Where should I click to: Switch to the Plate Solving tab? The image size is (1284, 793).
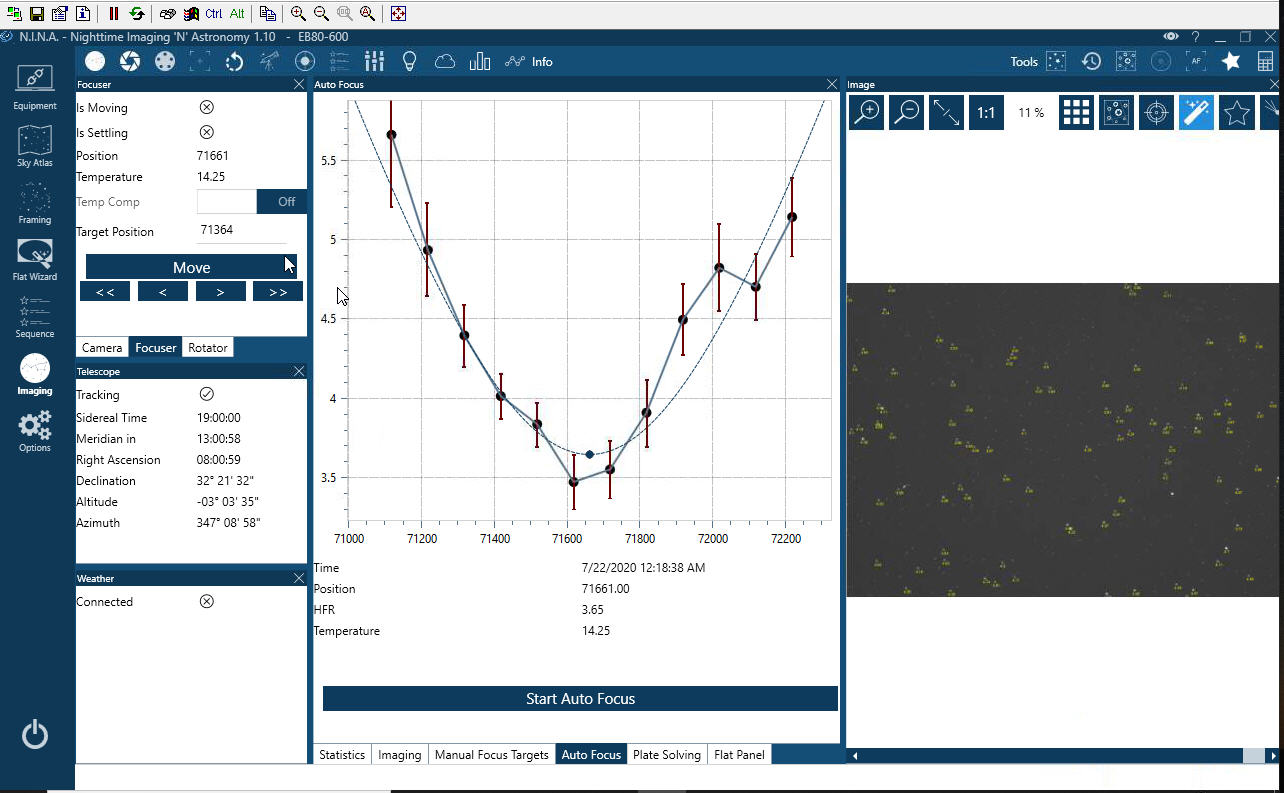[x=666, y=755]
